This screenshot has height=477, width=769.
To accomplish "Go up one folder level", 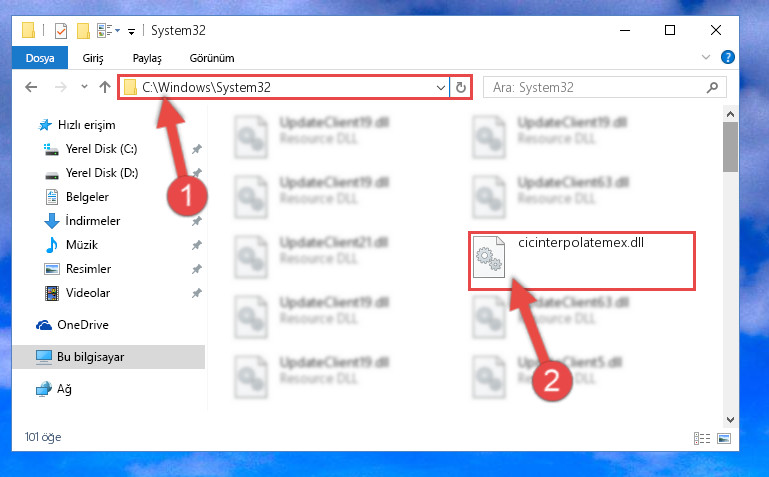I will click(104, 87).
